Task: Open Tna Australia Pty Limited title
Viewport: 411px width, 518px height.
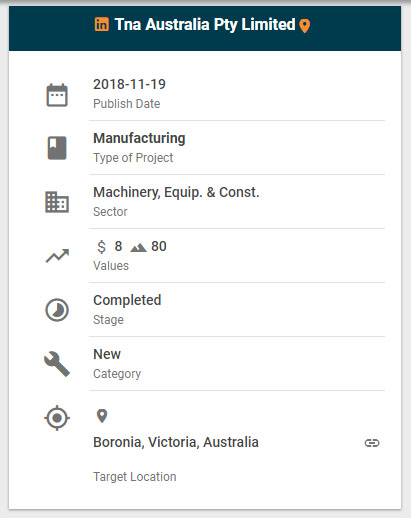Action: click(x=205, y=24)
